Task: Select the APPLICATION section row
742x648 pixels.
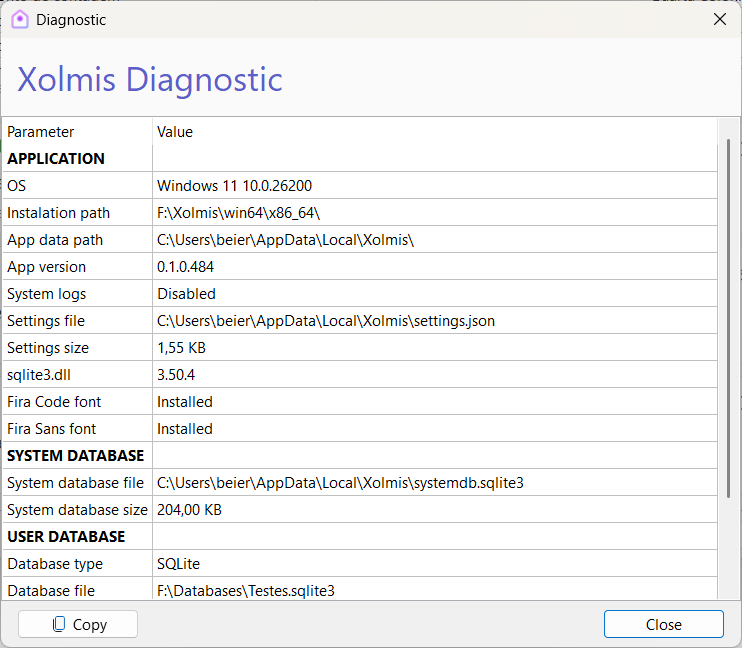Action: pos(360,159)
